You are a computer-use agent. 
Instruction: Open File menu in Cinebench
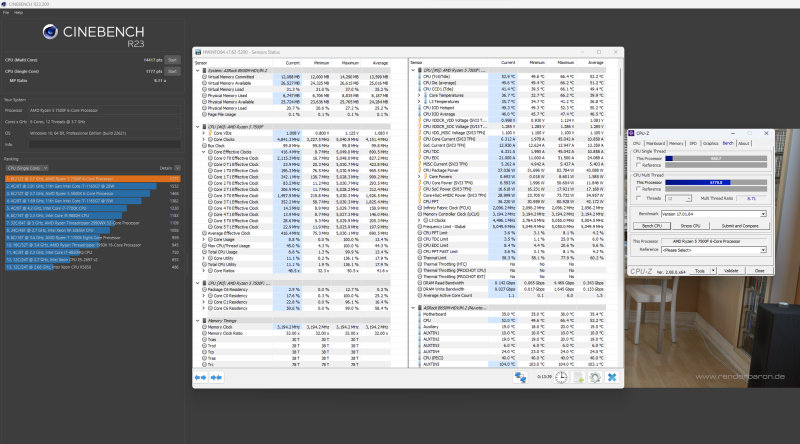pos(6,12)
